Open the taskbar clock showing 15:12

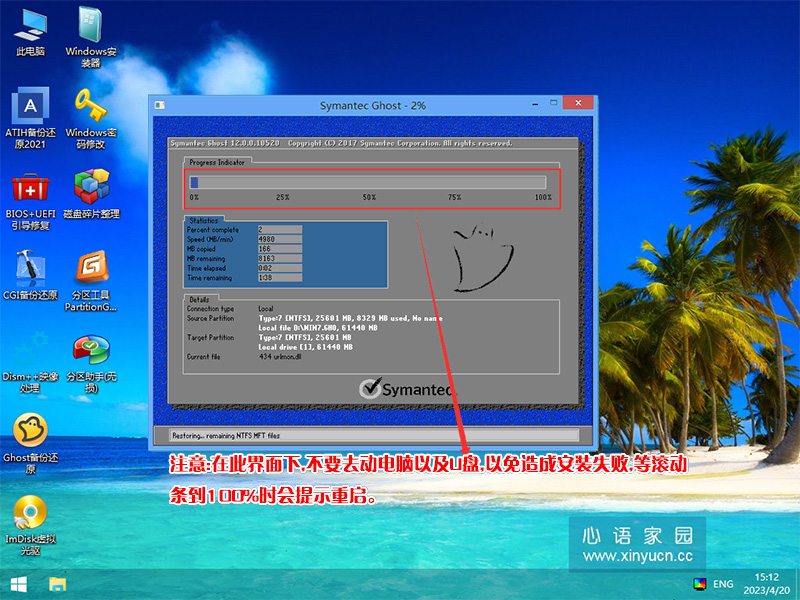[x=766, y=584]
